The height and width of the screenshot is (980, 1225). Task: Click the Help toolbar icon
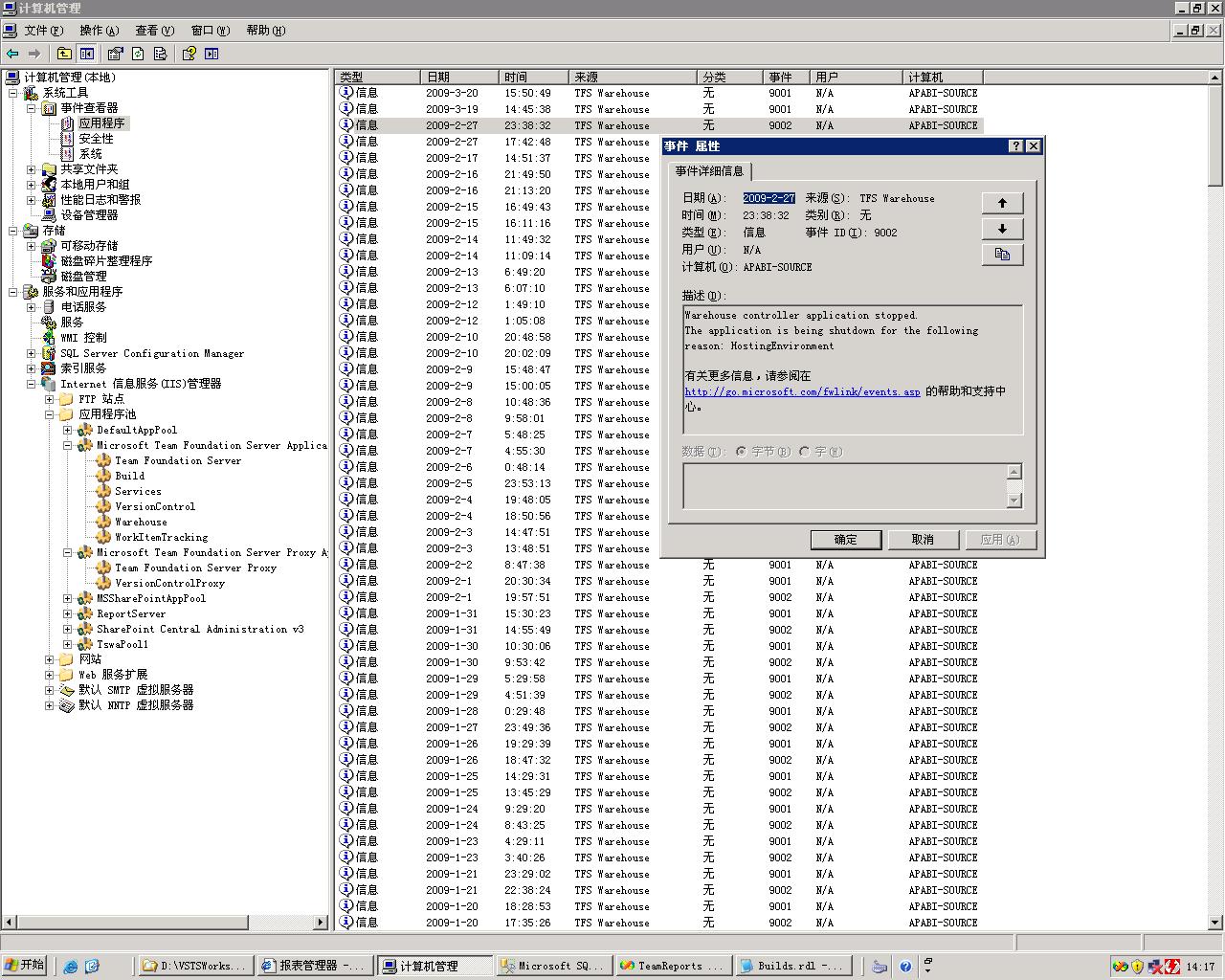tap(189, 54)
